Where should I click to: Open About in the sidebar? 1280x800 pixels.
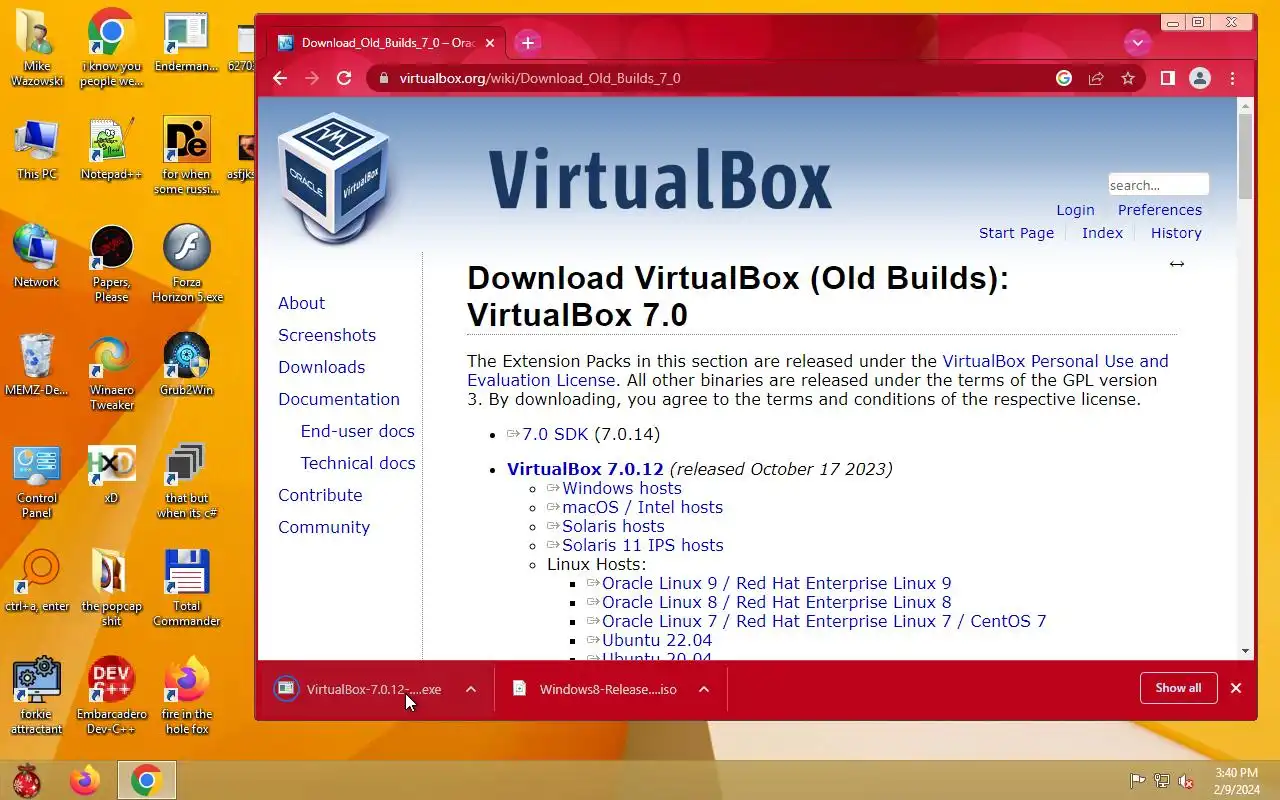point(301,303)
